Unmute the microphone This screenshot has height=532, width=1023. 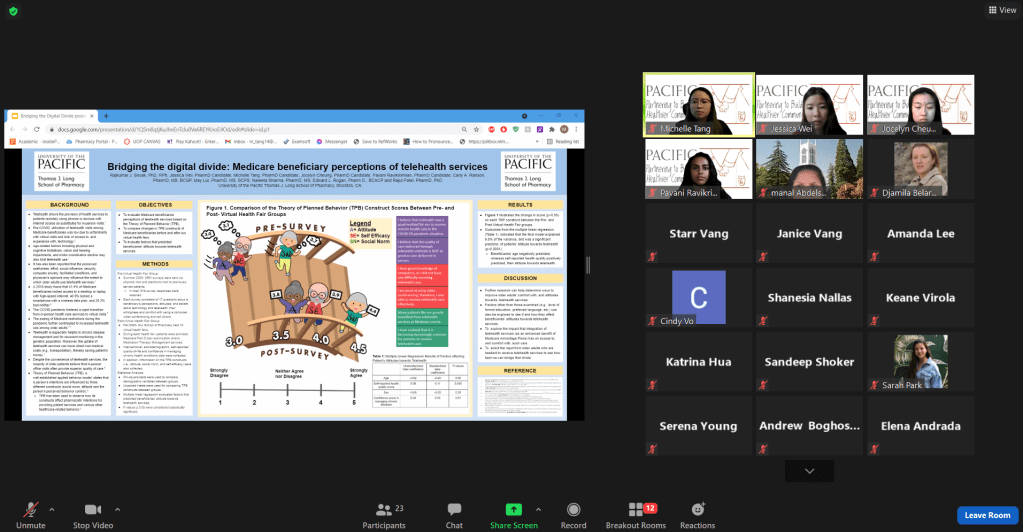(x=30, y=513)
